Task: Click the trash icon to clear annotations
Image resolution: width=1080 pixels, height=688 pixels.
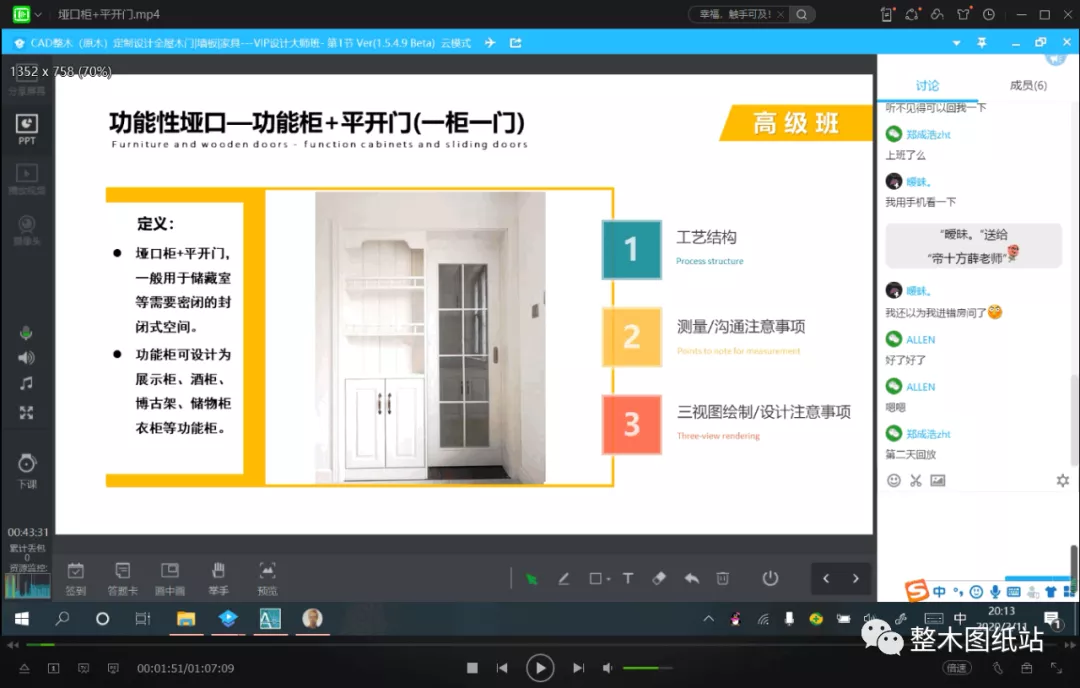Action: coord(723,578)
